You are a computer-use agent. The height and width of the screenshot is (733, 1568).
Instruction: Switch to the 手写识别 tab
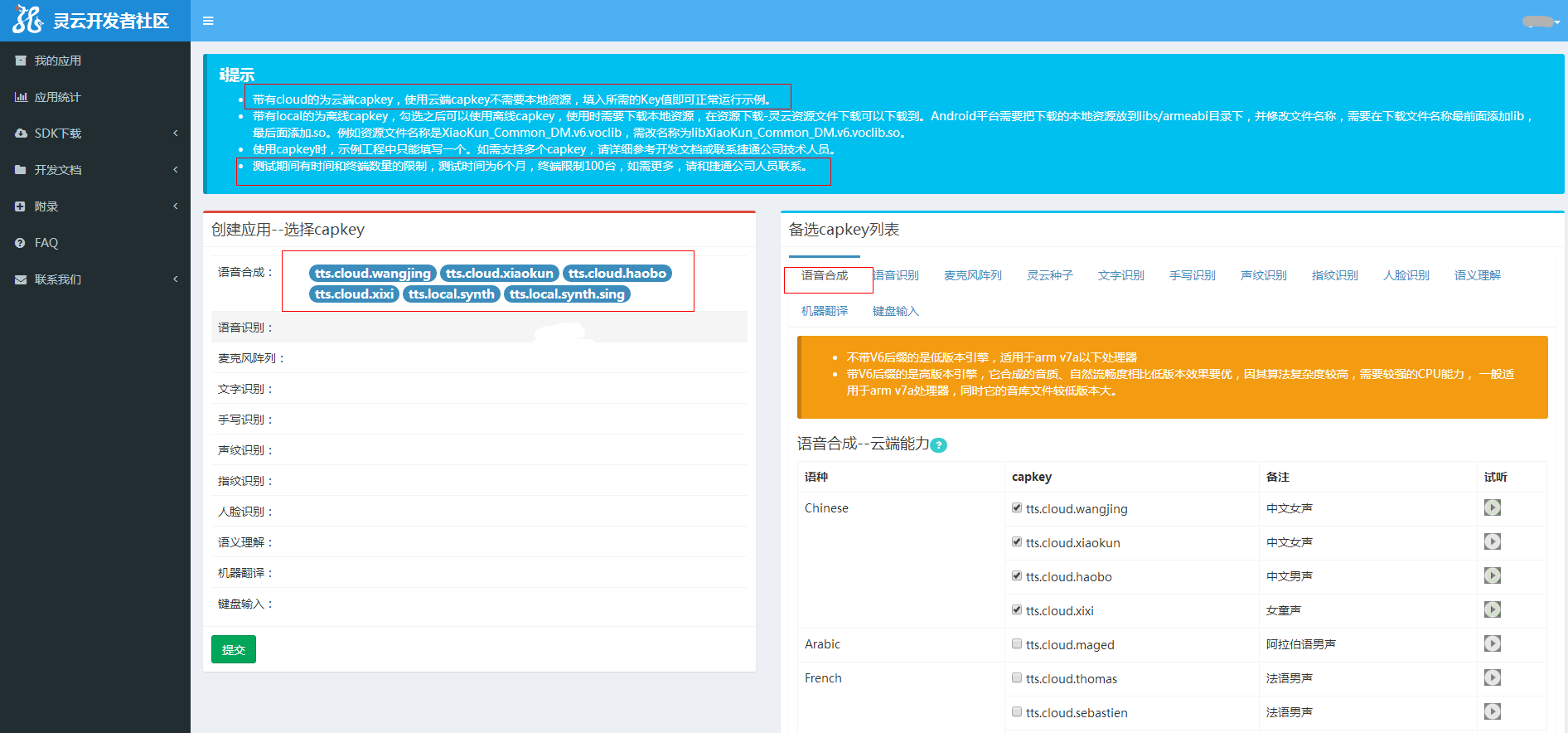1193,275
